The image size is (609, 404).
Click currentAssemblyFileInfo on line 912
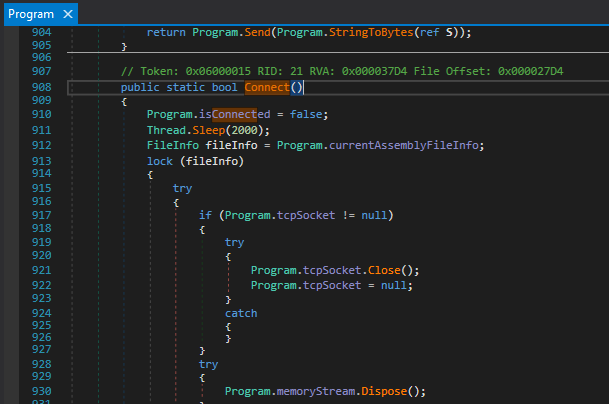[404, 146]
